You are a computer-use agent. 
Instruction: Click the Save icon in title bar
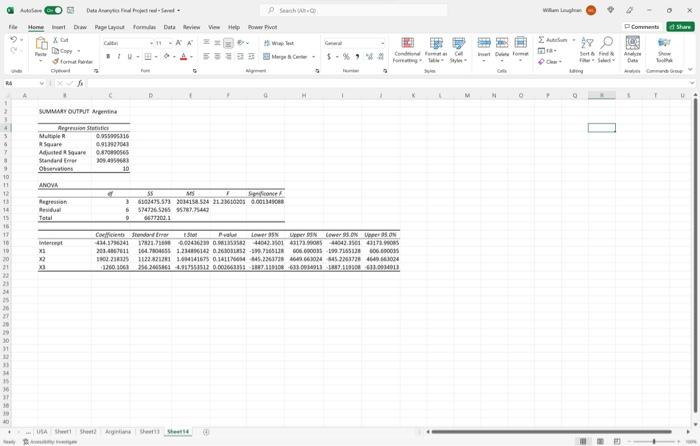point(71,10)
